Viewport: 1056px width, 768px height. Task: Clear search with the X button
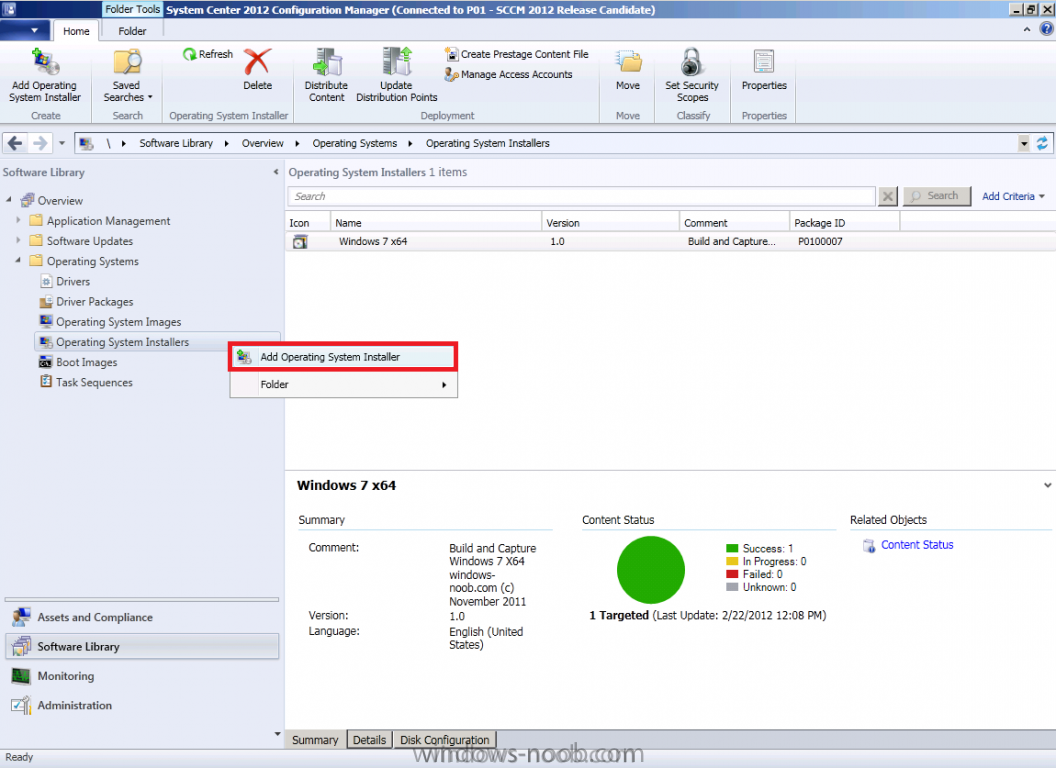pos(888,196)
